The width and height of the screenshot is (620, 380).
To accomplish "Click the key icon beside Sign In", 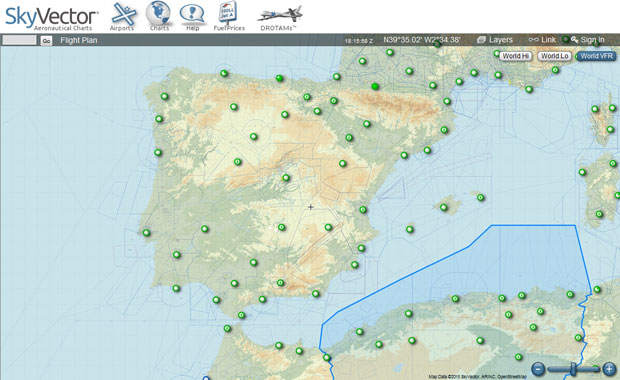I will (575, 40).
